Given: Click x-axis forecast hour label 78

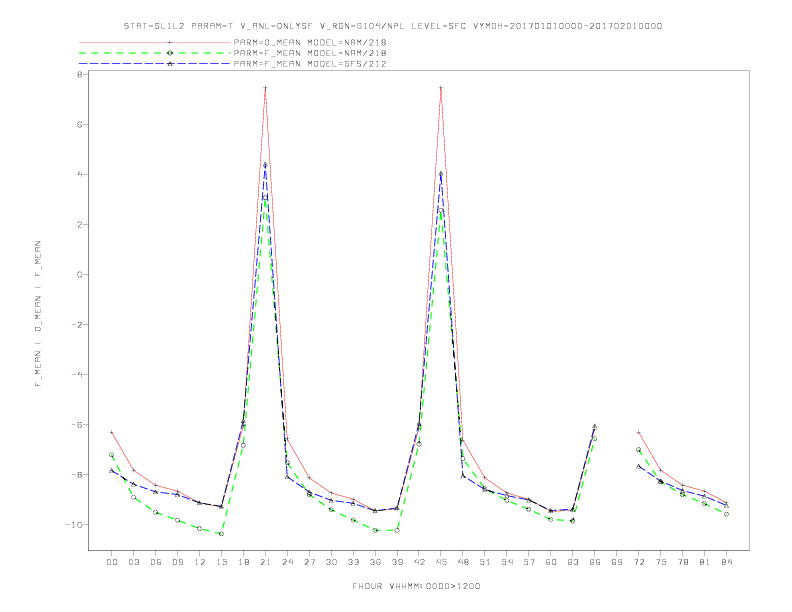Looking at the screenshot, I should click(x=683, y=562).
